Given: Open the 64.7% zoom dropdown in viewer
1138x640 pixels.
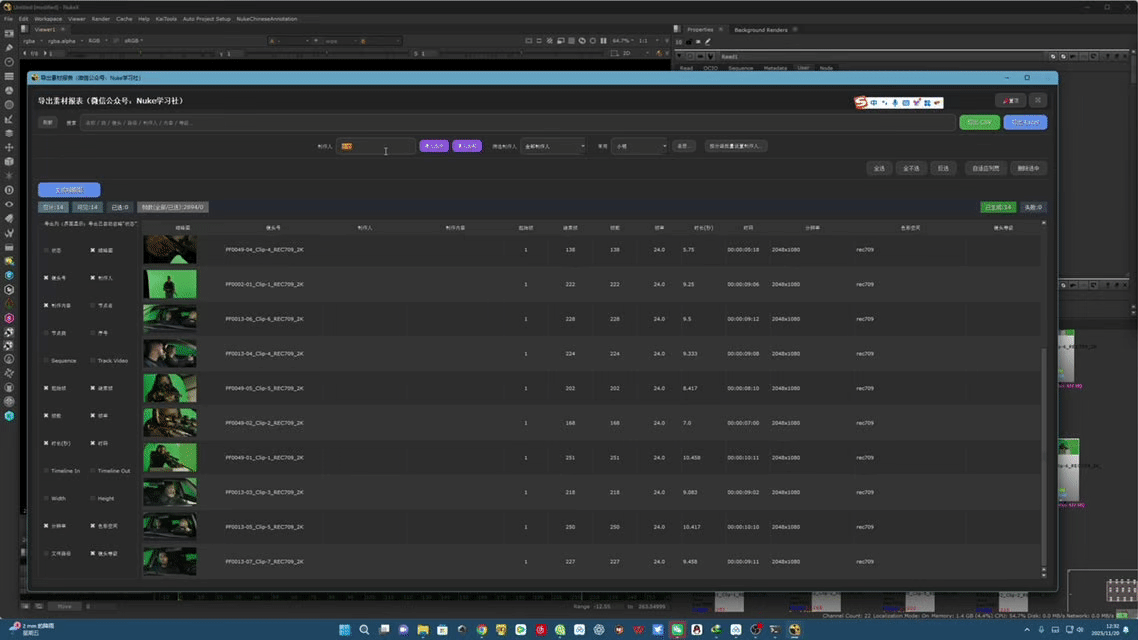Looking at the screenshot, I should tap(623, 41).
